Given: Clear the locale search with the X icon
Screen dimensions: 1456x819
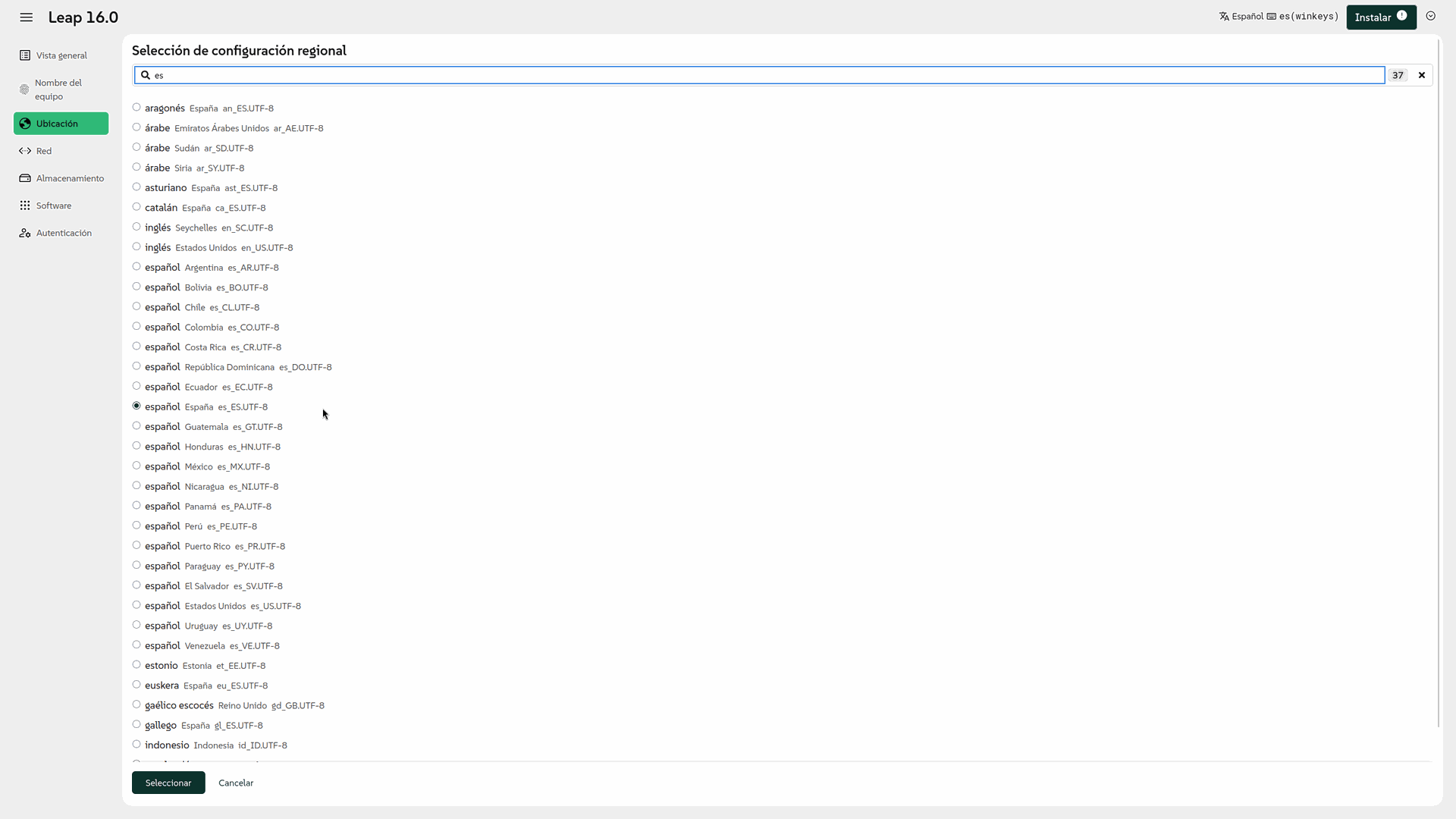Looking at the screenshot, I should (x=1422, y=75).
